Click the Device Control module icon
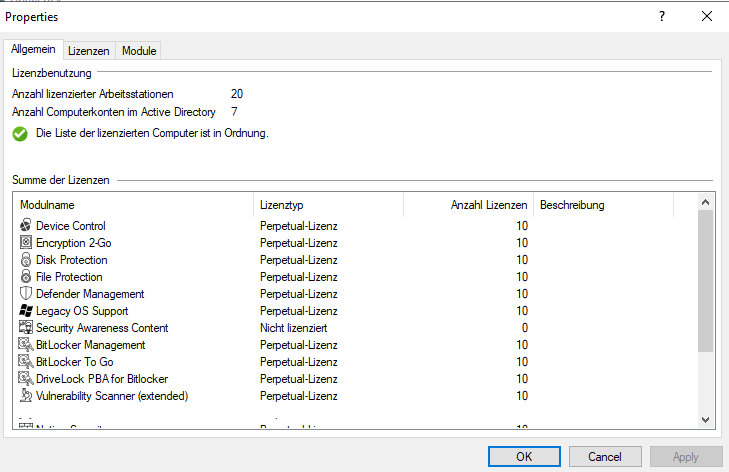This screenshot has height=472, width=729. point(26,226)
